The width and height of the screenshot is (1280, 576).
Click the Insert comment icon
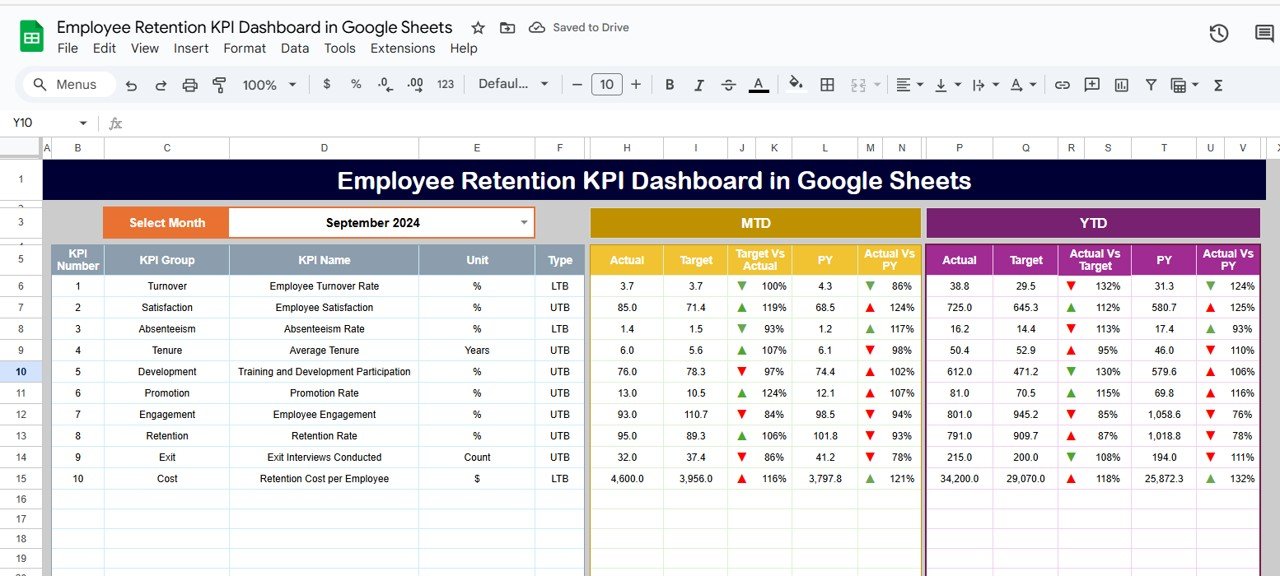click(x=1091, y=84)
